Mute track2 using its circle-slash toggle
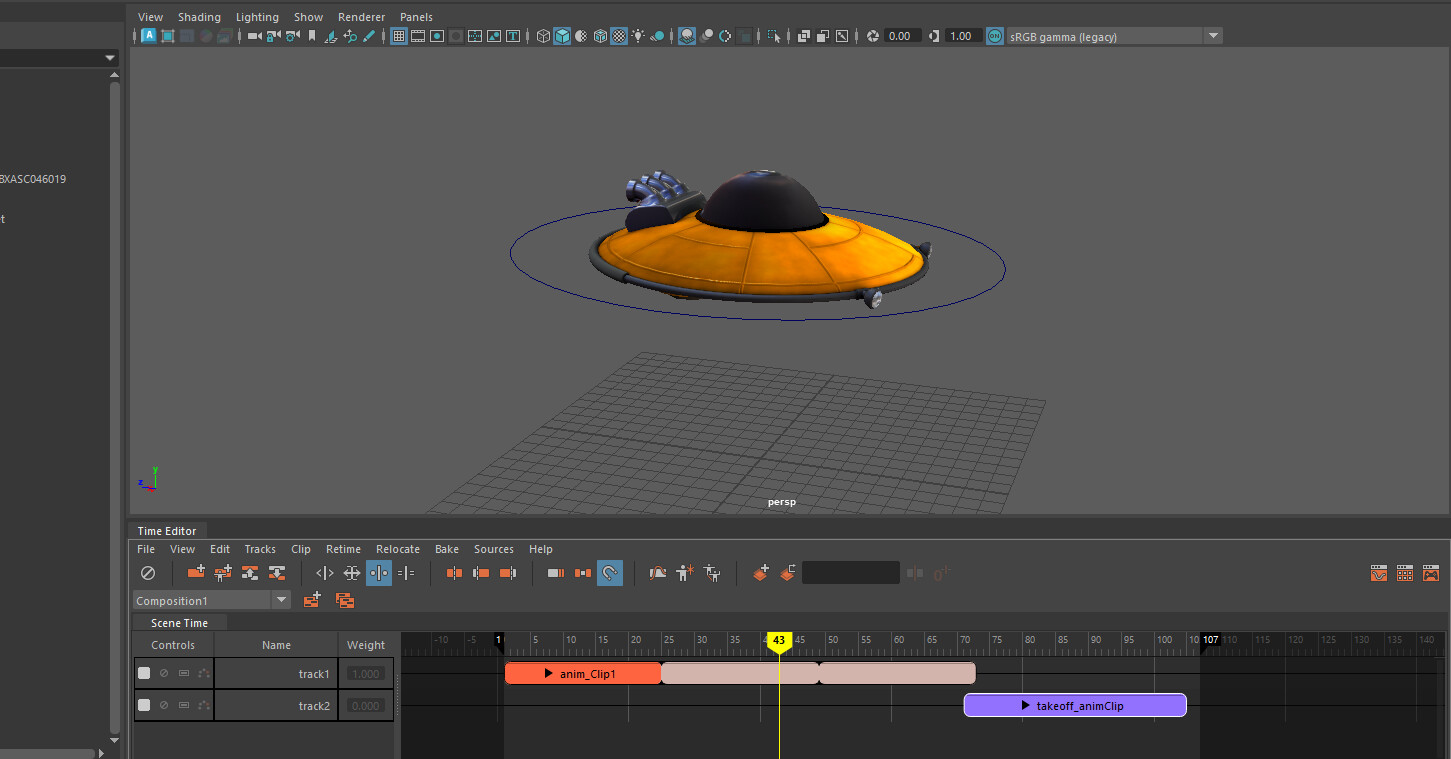 164,705
